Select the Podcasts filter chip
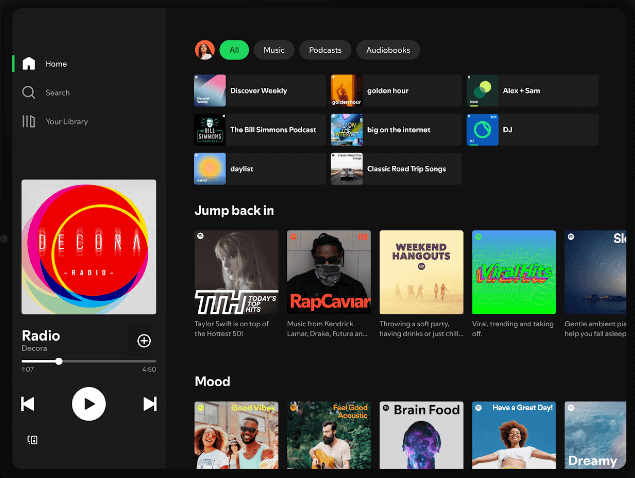The width and height of the screenshot is (635, 478). (325, 50)
